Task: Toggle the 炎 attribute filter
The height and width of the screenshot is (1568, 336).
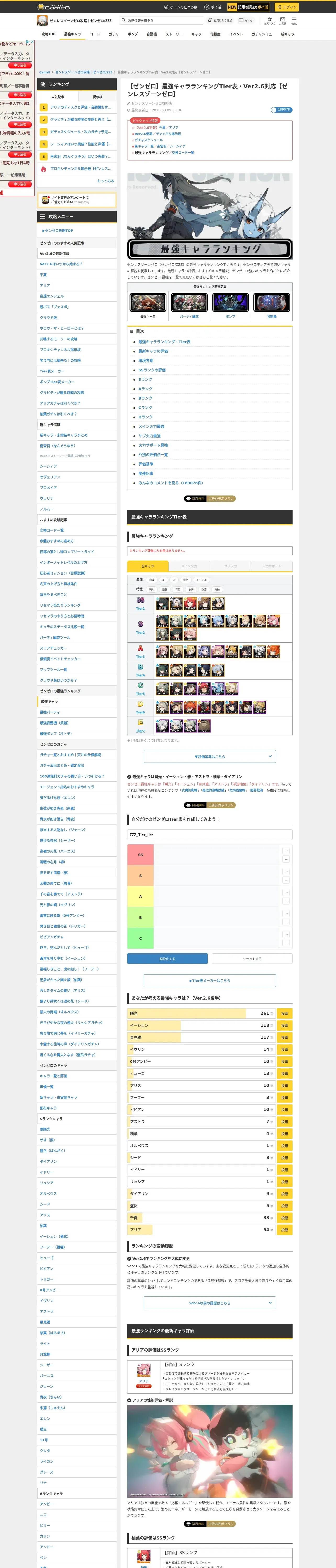Action: click(164, 580)
